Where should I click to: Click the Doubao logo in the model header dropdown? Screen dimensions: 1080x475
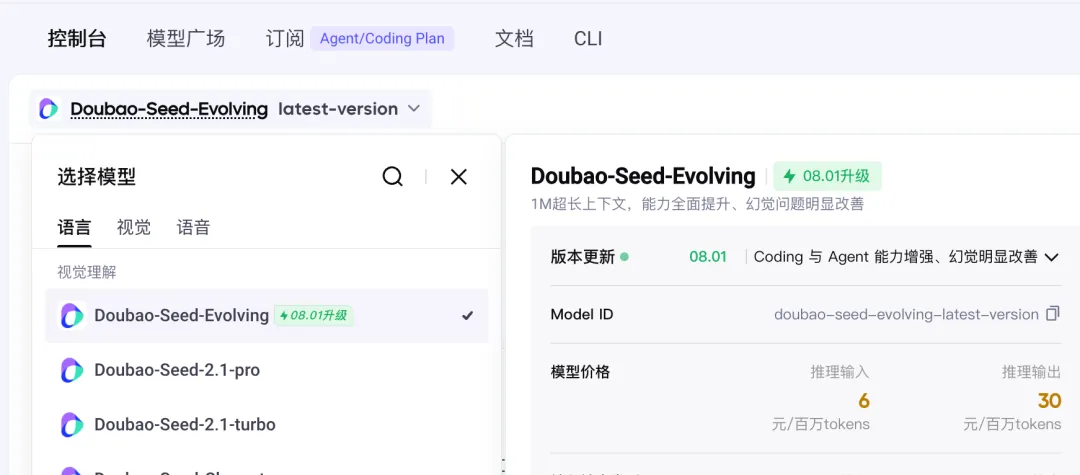[x=49, y=109]
